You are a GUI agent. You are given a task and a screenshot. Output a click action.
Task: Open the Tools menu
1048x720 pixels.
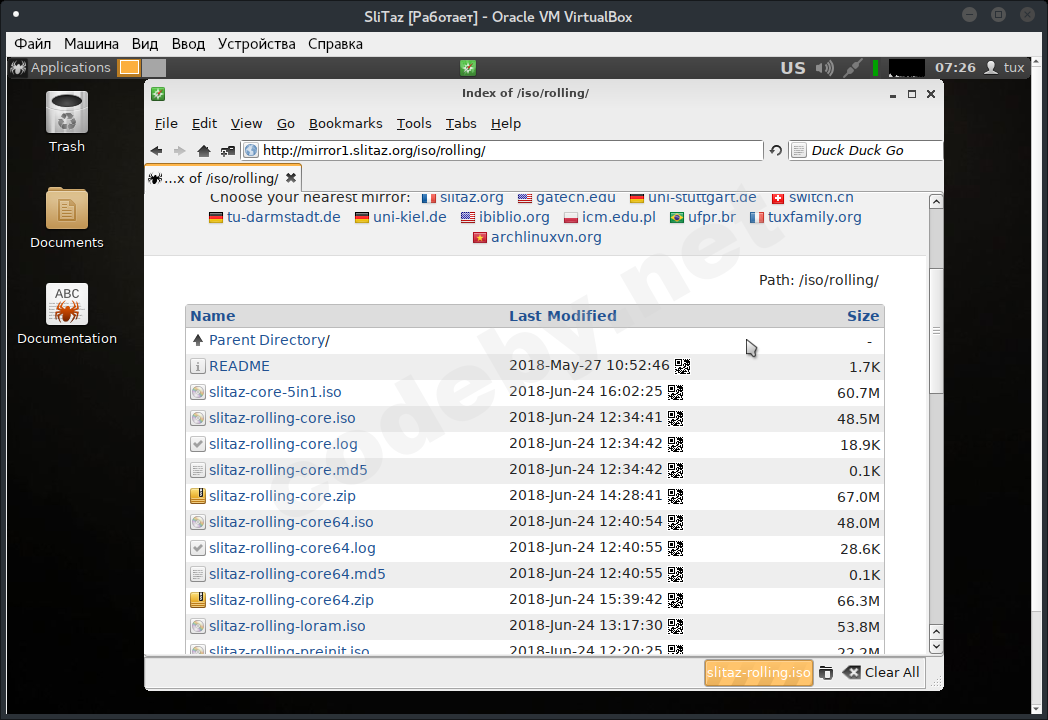click(x=414, y=123)
